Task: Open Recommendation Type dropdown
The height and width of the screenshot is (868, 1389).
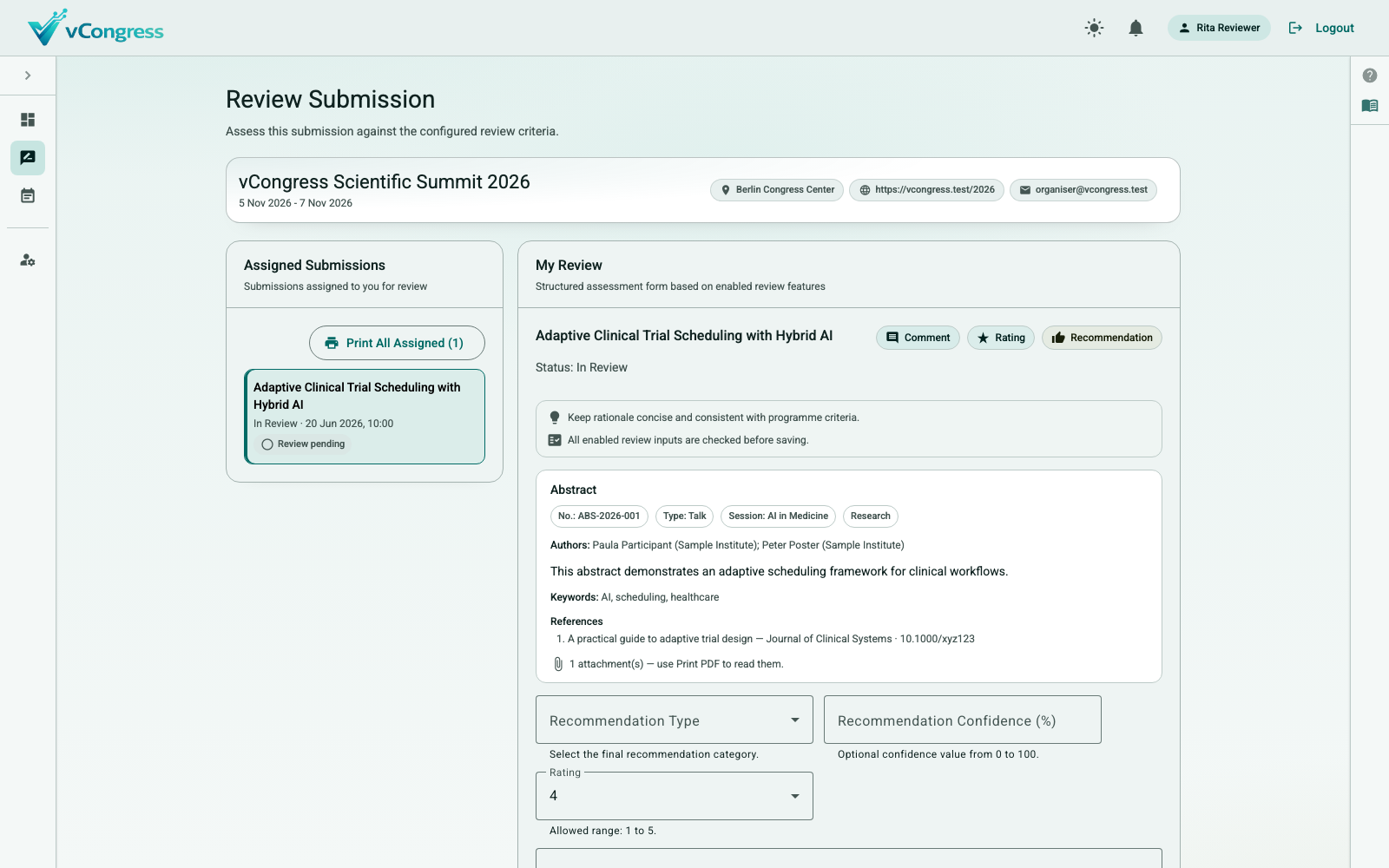Action: pyautogui.click(x=675, y=720)
